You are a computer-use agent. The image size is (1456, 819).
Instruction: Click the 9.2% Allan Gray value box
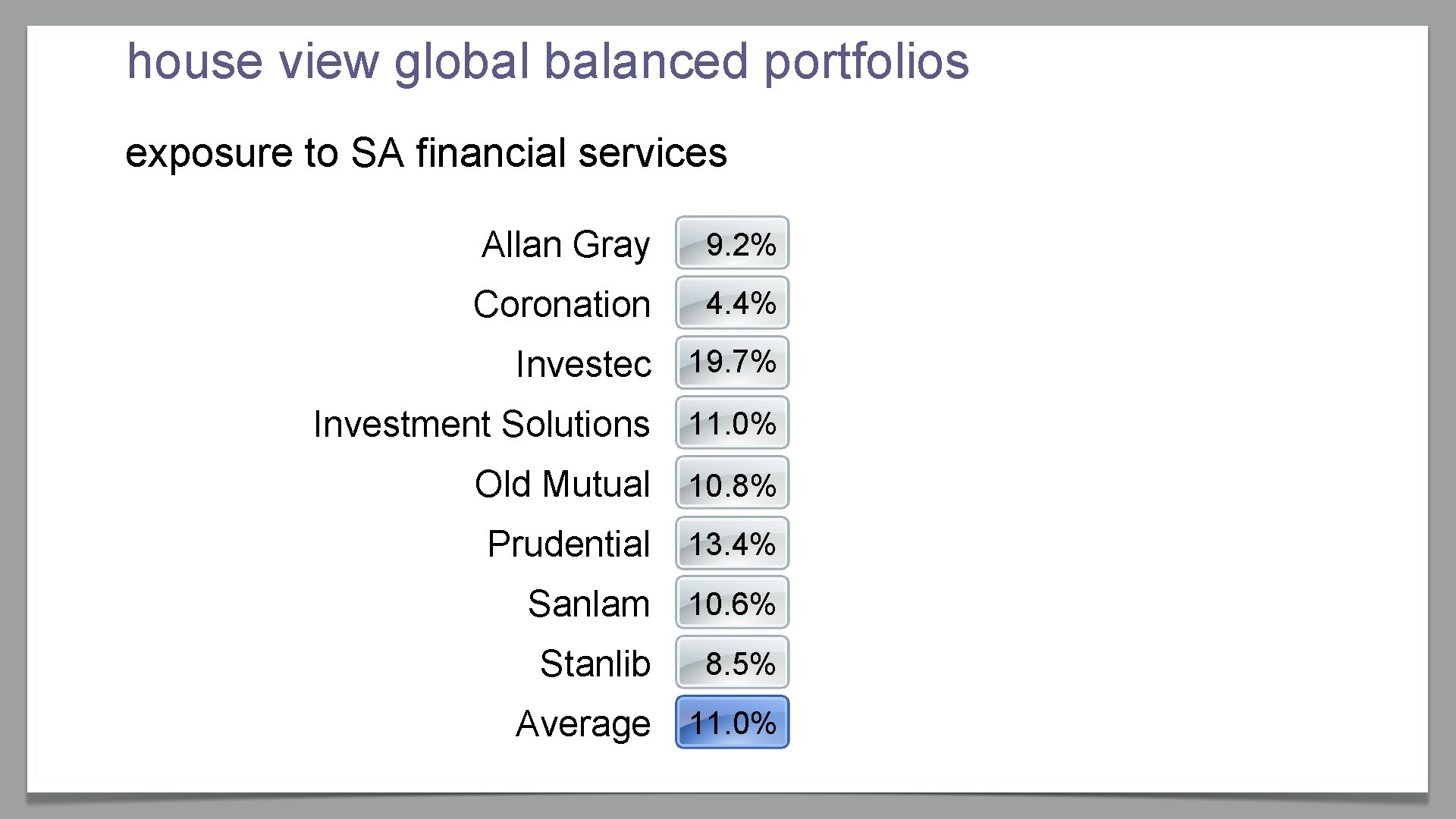tap(732, 243)
